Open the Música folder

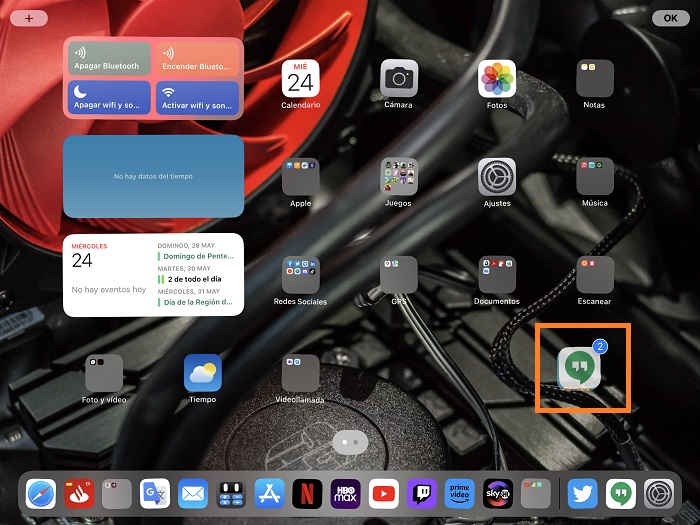click(x=595, y=177)
